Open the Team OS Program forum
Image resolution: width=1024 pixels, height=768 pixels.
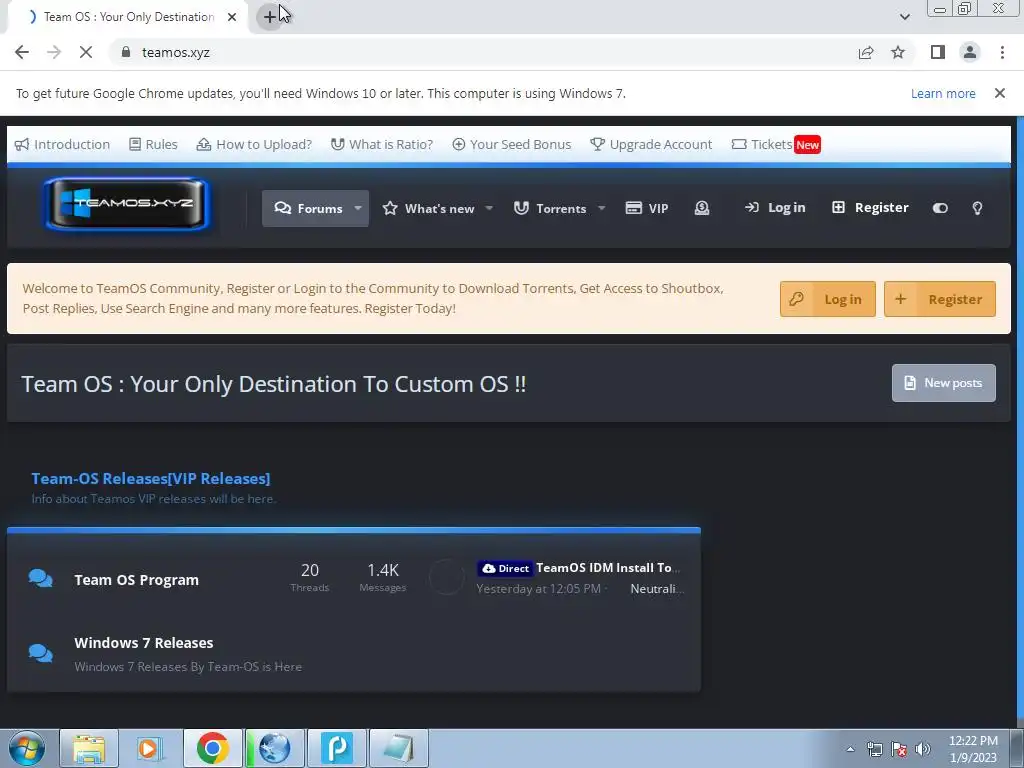pos(136,580)
